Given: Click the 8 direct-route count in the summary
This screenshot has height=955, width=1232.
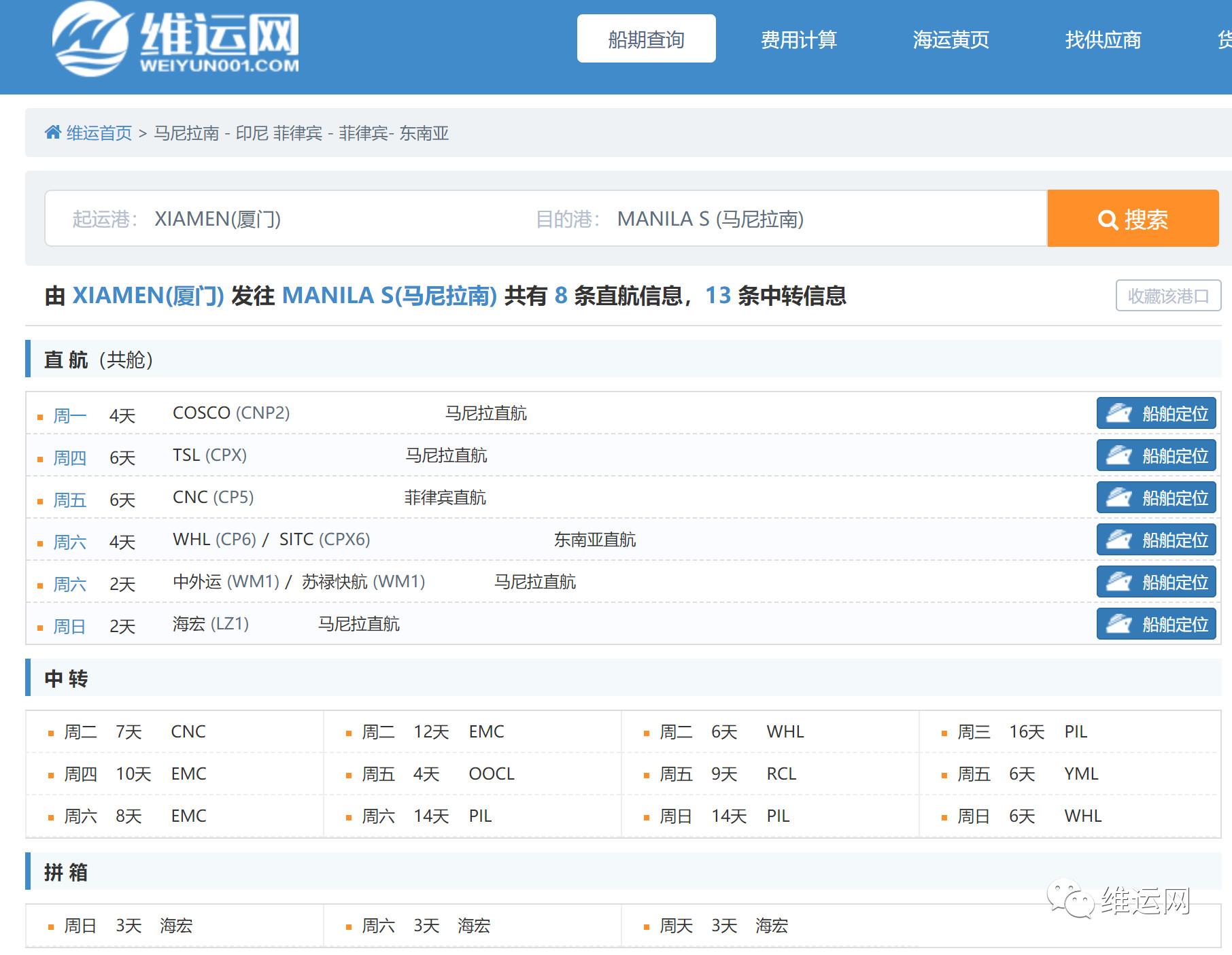Looking at the screenshot, I should (561, 295).
